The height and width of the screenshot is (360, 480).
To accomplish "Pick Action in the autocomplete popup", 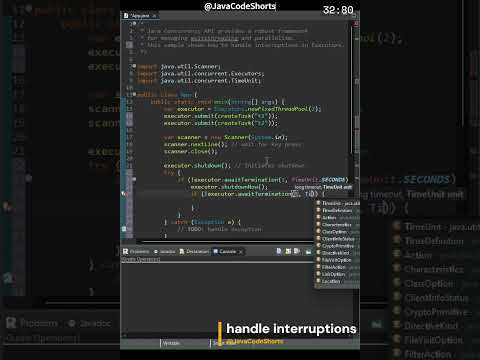I will [x=337, y=217].
